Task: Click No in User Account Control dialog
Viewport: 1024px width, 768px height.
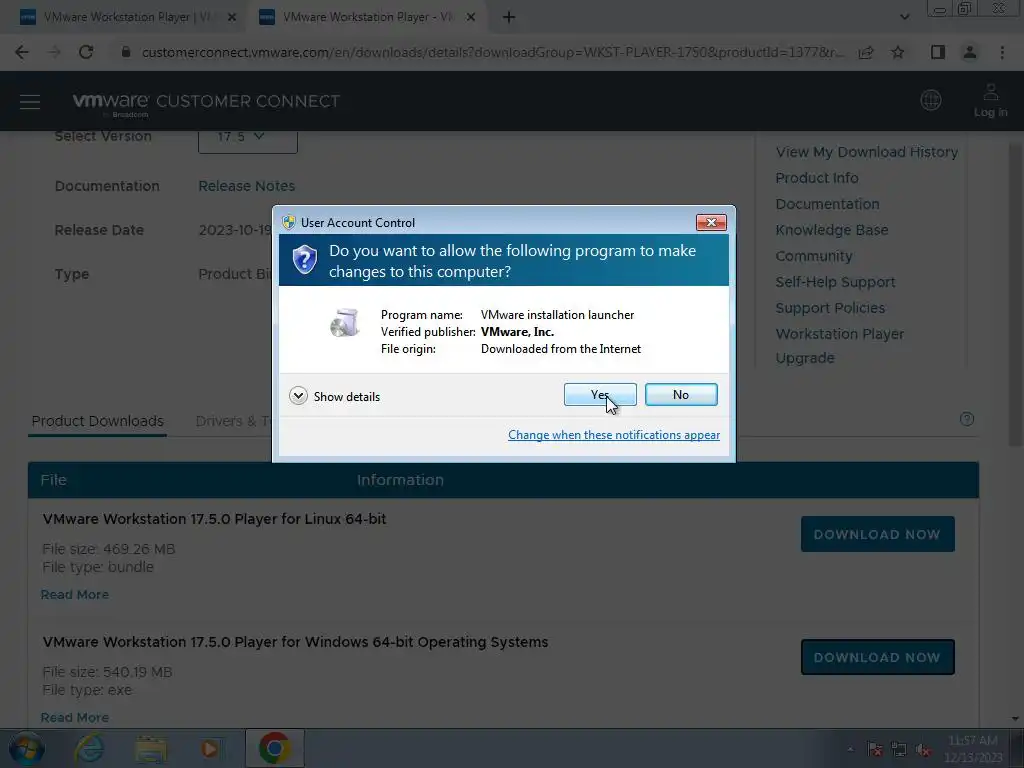Action: tap(680, 394)
